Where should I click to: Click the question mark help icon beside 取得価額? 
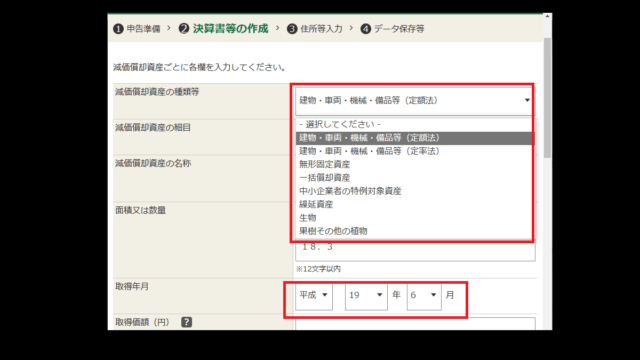pyautogui.click(x=187, y=322)
